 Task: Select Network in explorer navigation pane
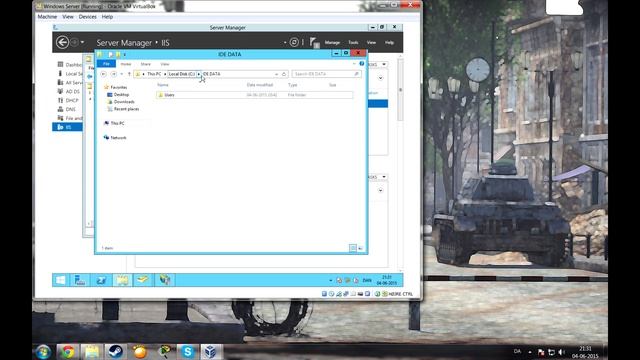[115, 138]
